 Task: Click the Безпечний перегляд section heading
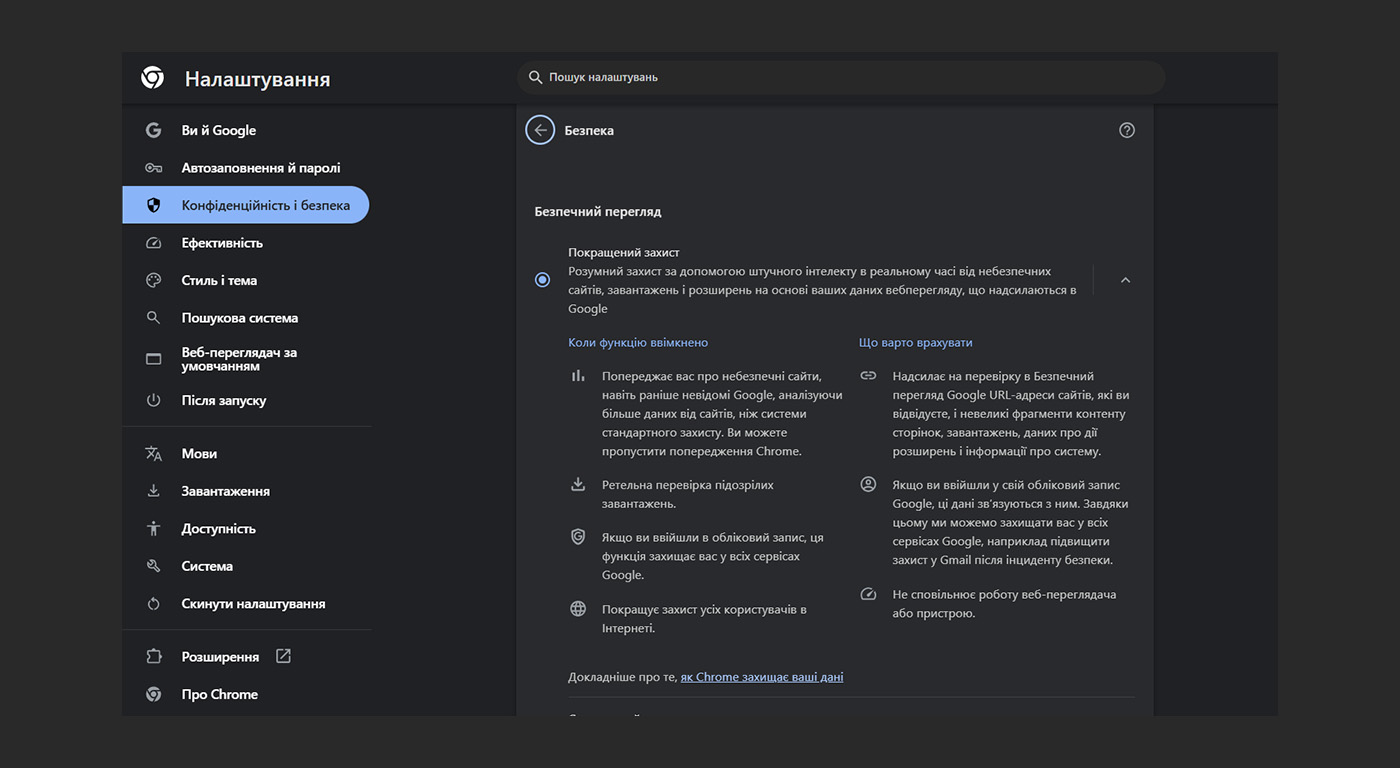coord(598,212)
